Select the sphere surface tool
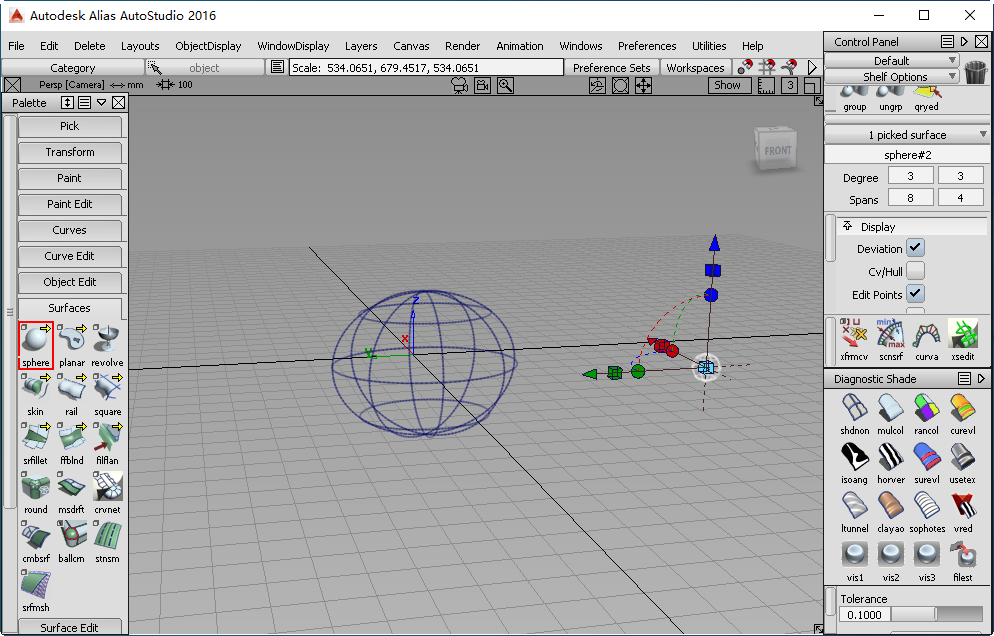994x636 pixels. point(36,345)
